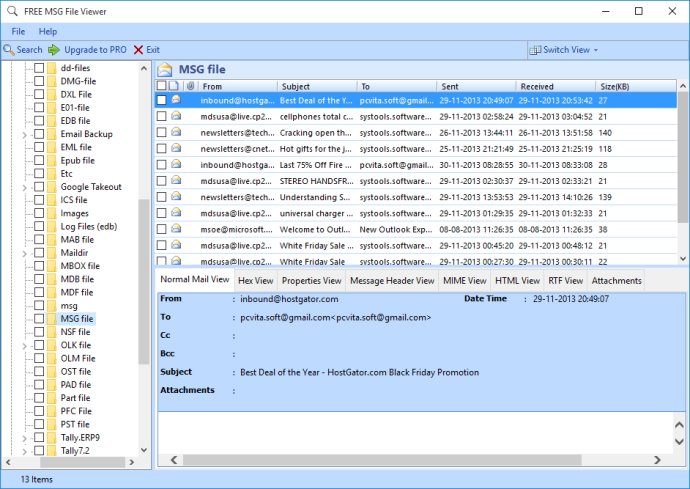Tick the PAD file folder checkbox
Screen dimensions: 690x489
pyautogui.click(x=39, y=385)
